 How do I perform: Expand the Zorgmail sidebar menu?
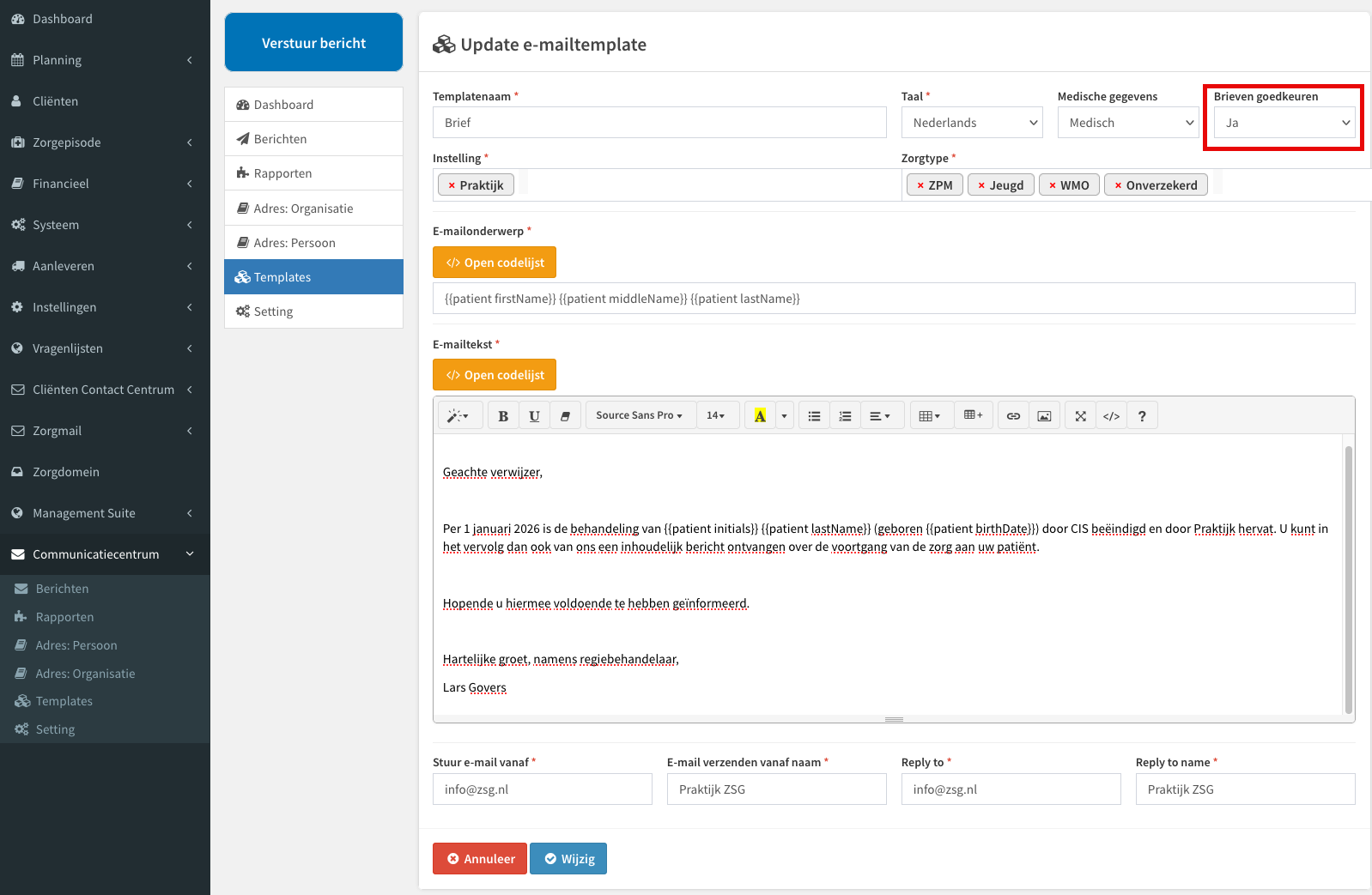[x=105, y=431]
